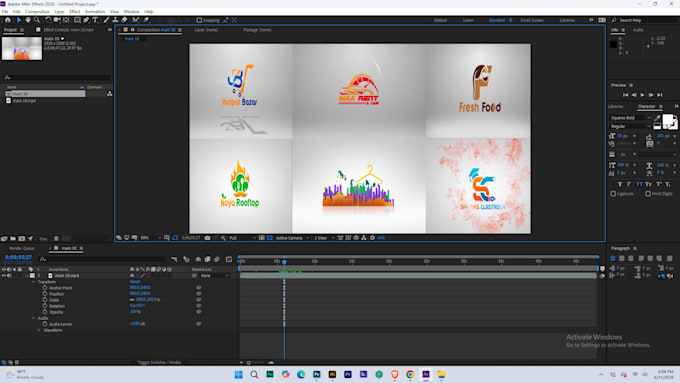Click Play button in Preview panel
The height and width of the screenshot is (383, 680).
pos(642,95)
